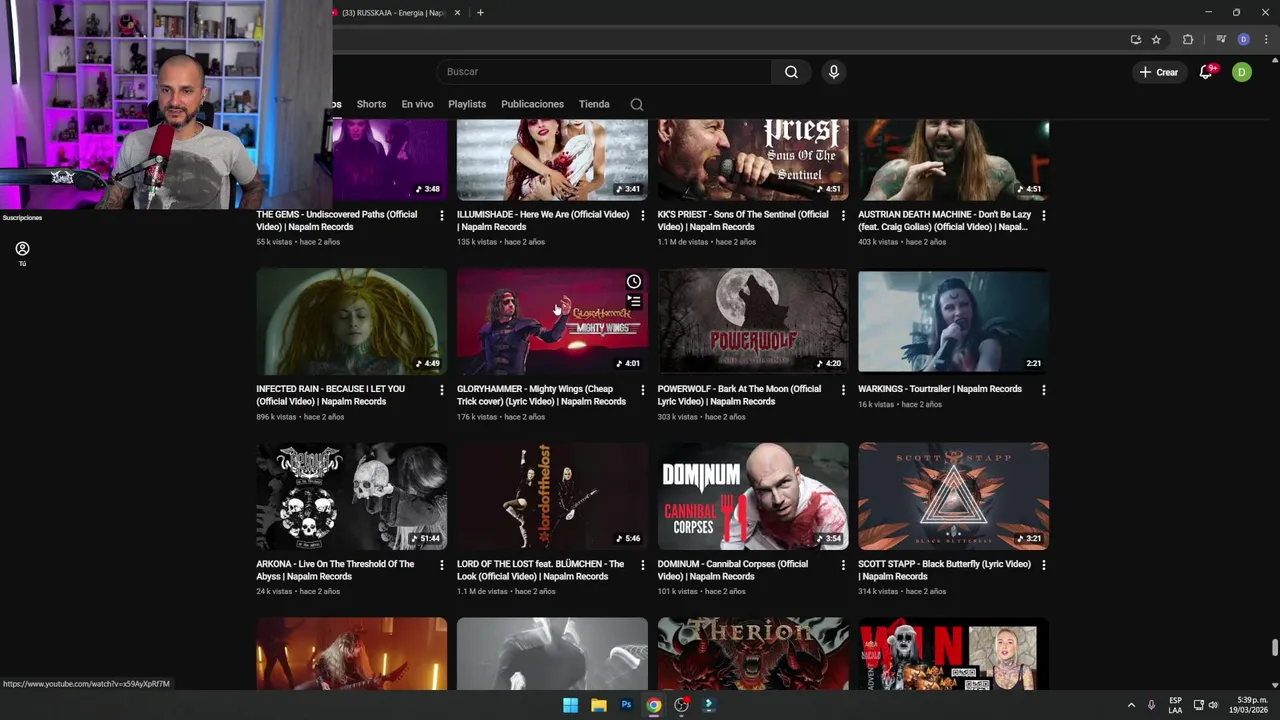Open KK'S PRIEST Sons Of The Sentinel title
This screenshot has width=1280, height=720.
[743, 221]
